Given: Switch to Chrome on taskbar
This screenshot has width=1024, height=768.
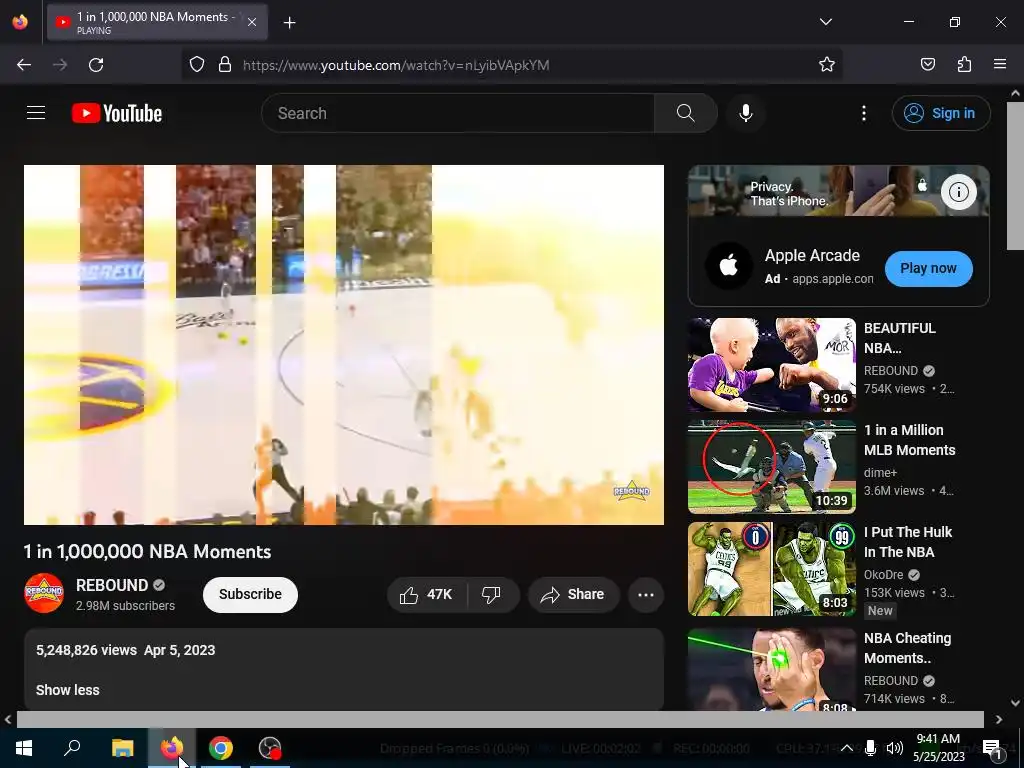Looking at the screenshot, I should (221, 748).
